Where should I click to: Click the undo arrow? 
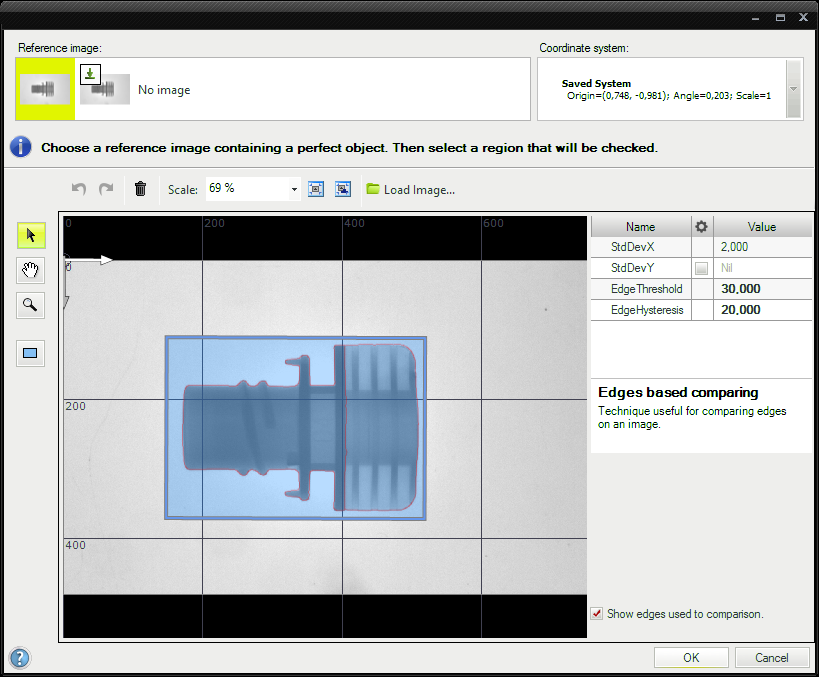79,189
